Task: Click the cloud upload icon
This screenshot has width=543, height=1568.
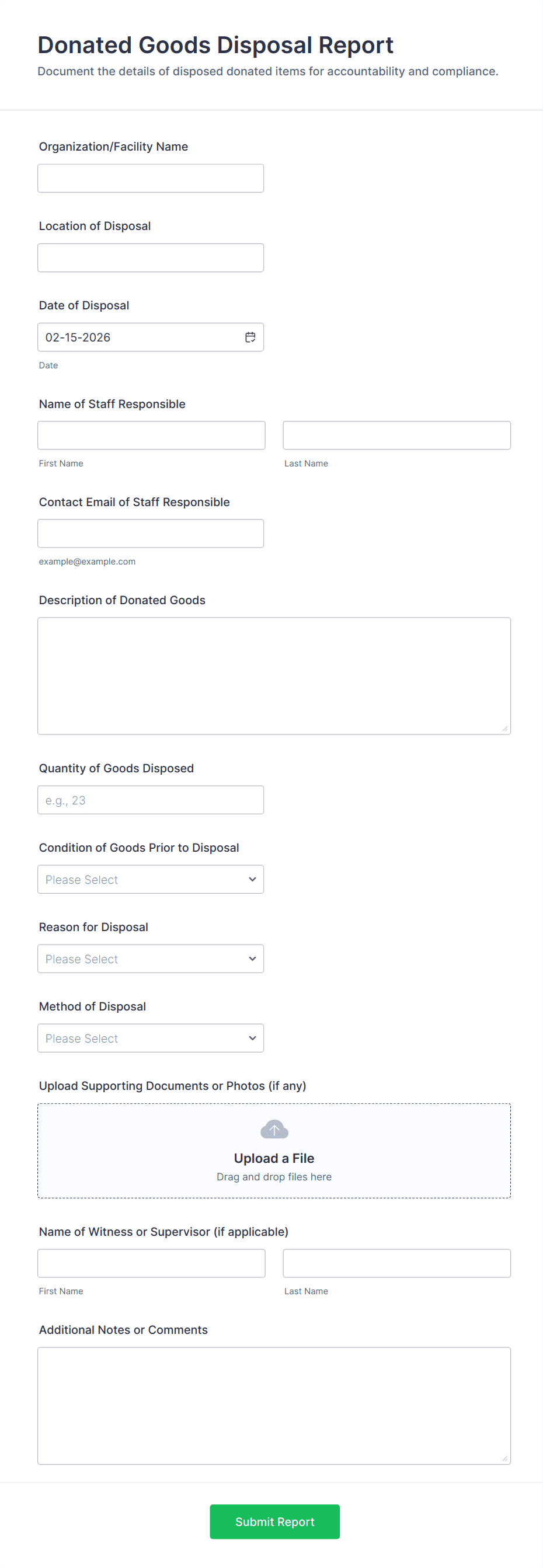Action: click(274, 1130)
